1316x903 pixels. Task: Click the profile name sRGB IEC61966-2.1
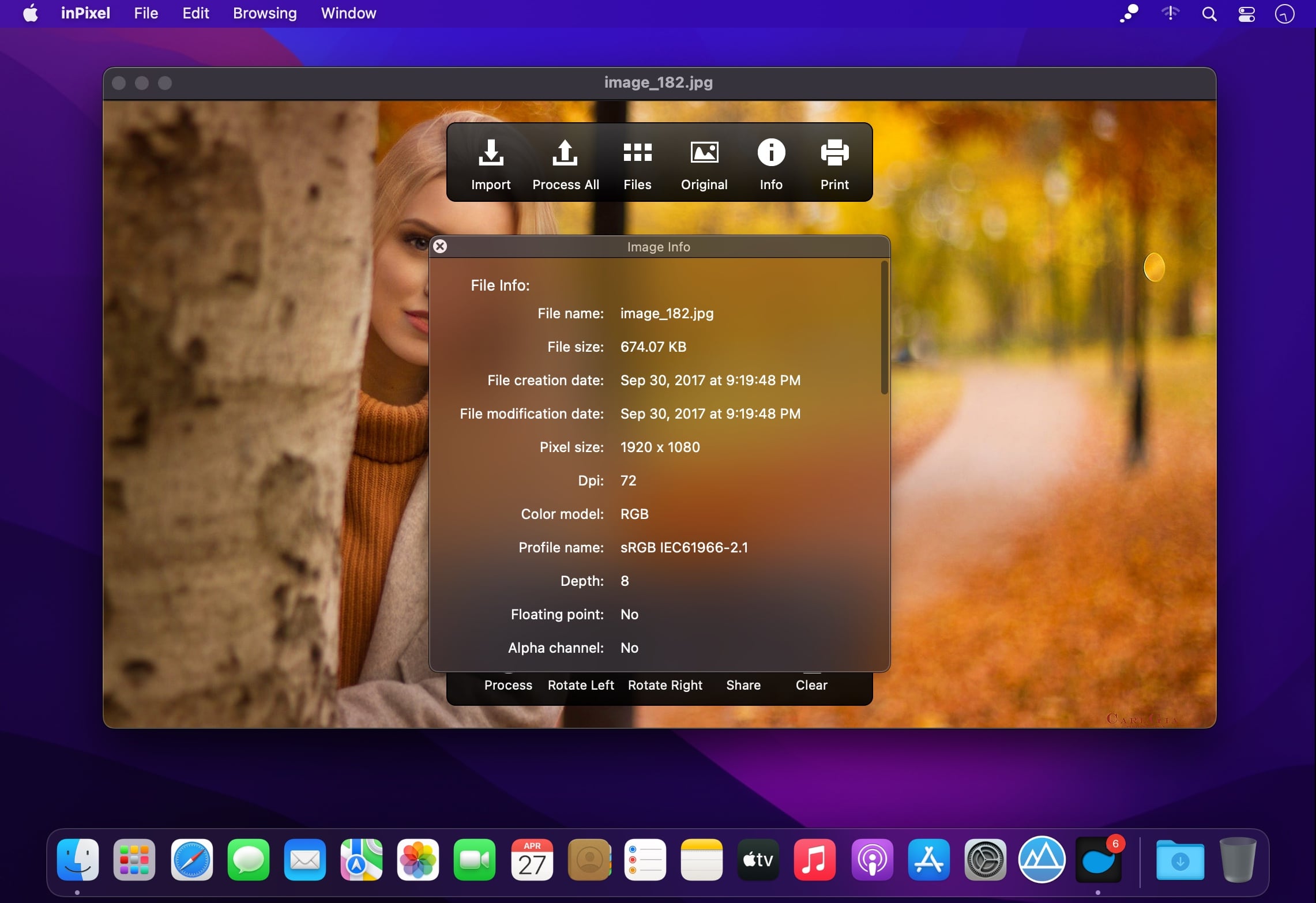coord(684,547)
